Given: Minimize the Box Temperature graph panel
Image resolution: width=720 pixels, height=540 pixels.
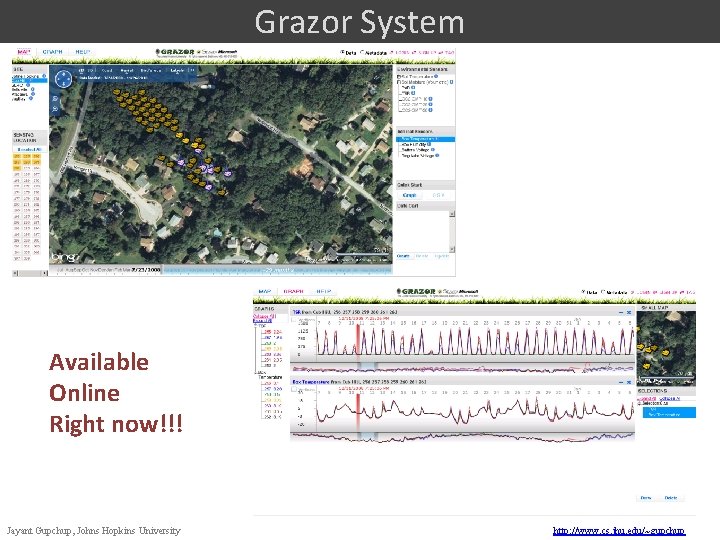Looking at the screenshot, I should pyautogui.click(x=621, y=382).
